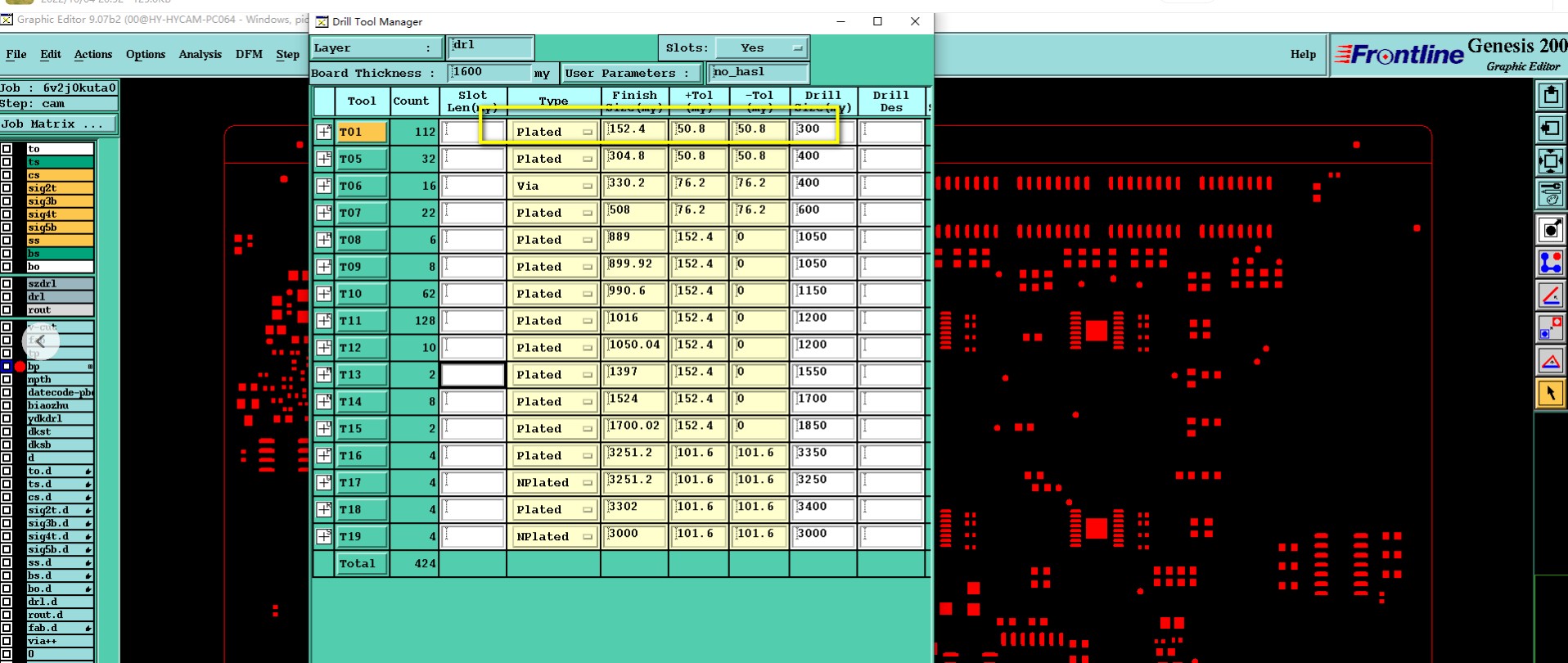1568x663 pixels.
Task: Toggle the 'rout' layer checkbox
Action: [7, 310]
